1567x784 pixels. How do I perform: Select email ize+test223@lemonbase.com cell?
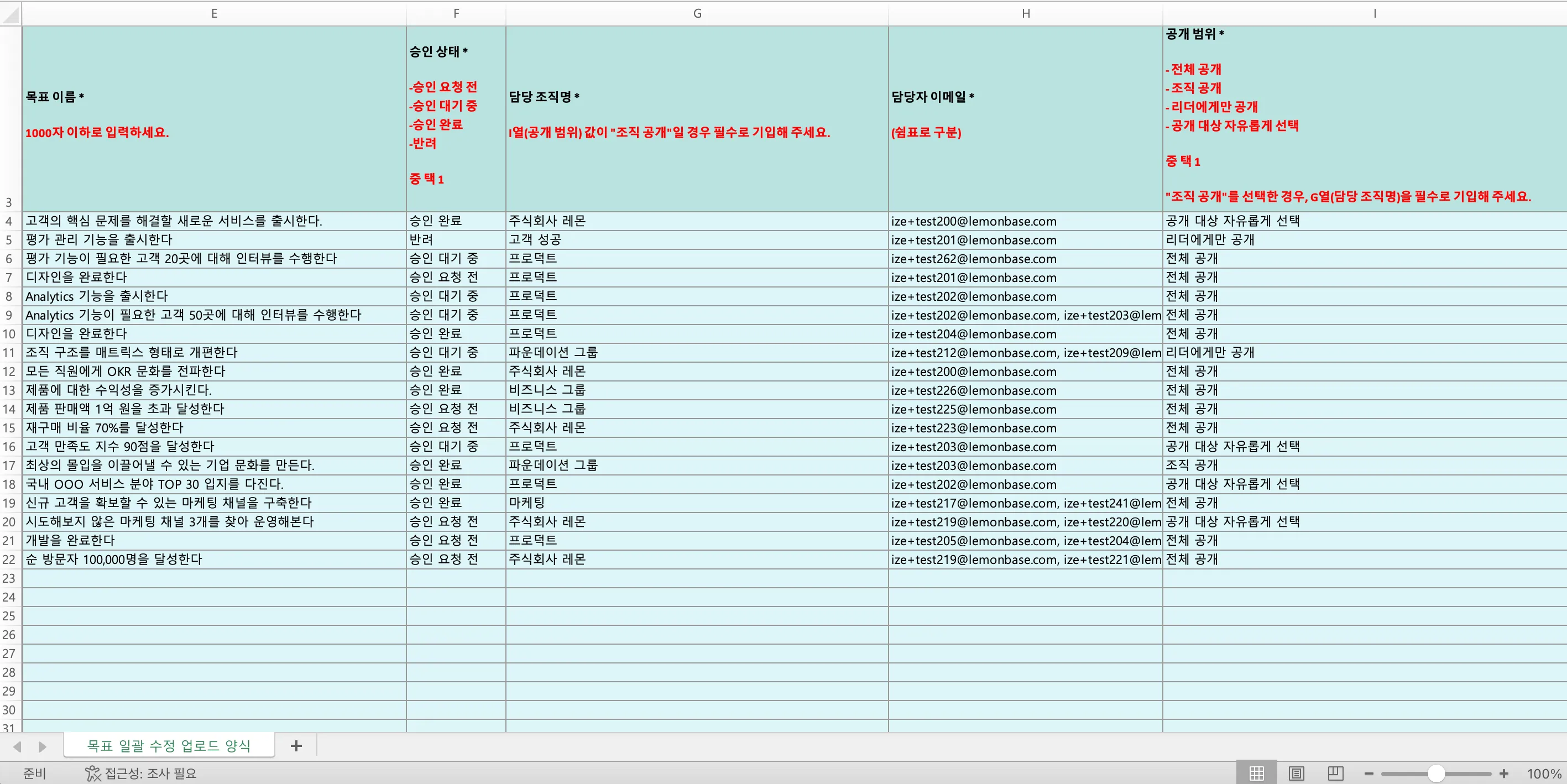click(1026, 428)
